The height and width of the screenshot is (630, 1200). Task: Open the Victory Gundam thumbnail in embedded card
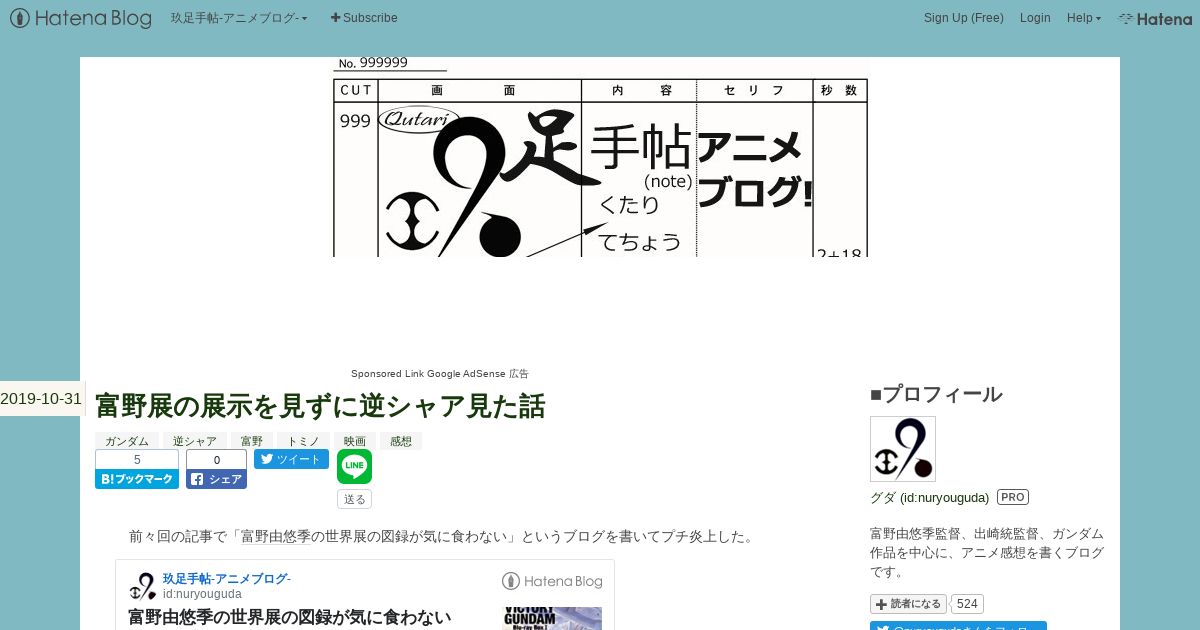(552, 618)
